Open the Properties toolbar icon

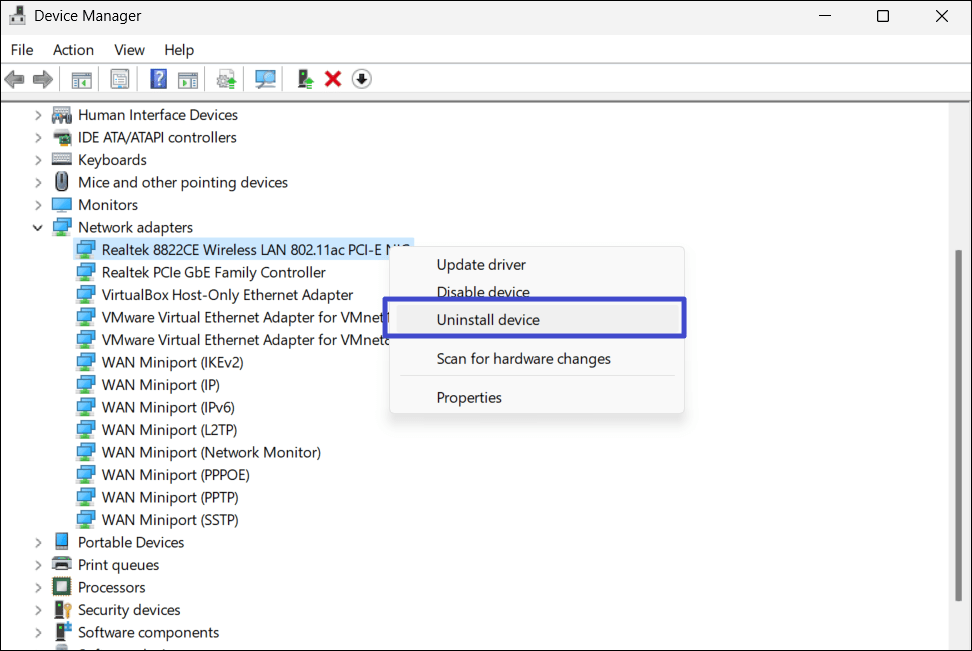pos(119,79)
